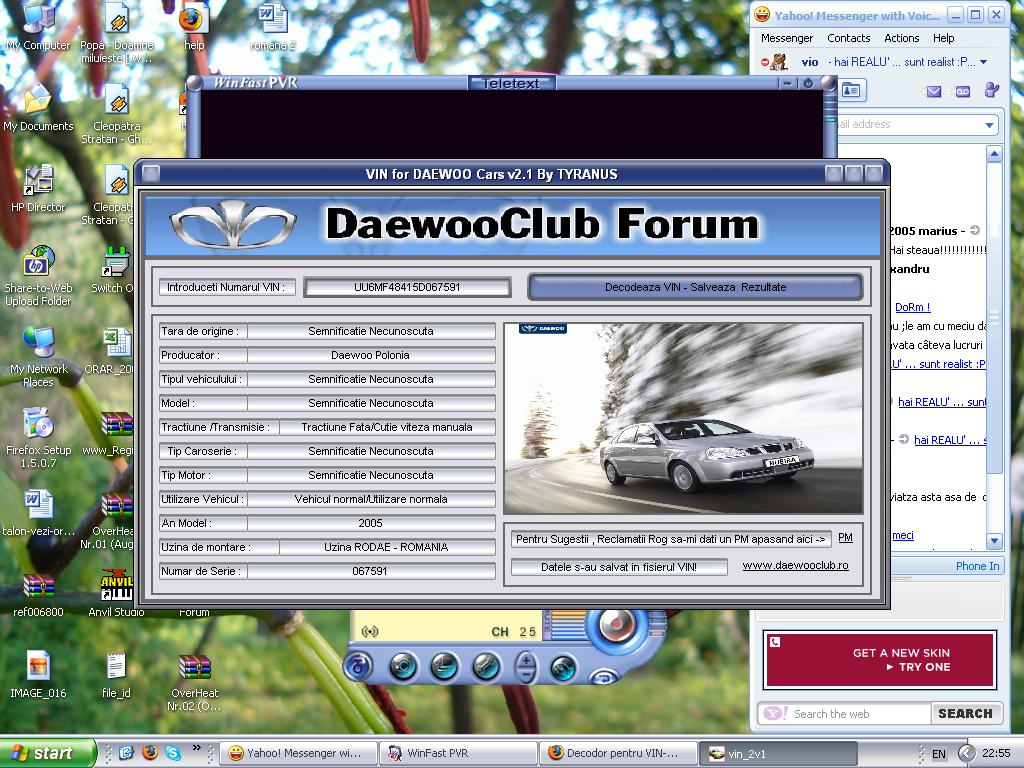This screenshot has width=1024, height=768.
Task: Click the meci link in Yahoo! Messenger
Action: pos(903,536)
